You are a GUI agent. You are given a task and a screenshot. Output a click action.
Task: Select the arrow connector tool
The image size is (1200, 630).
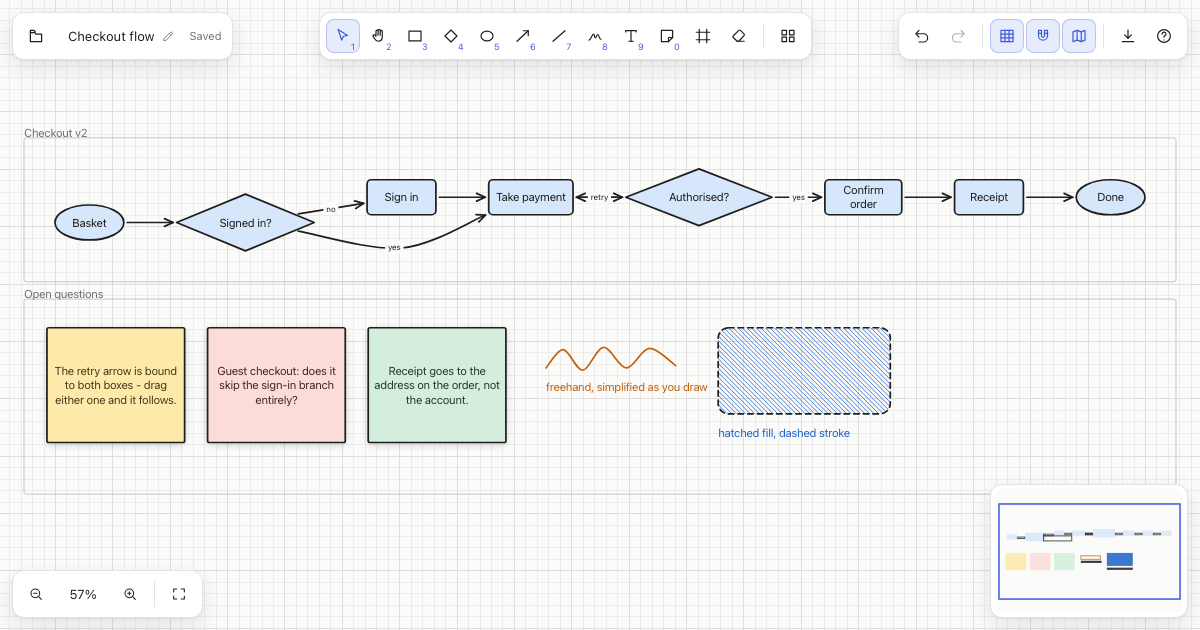click(x=523, y=36)
